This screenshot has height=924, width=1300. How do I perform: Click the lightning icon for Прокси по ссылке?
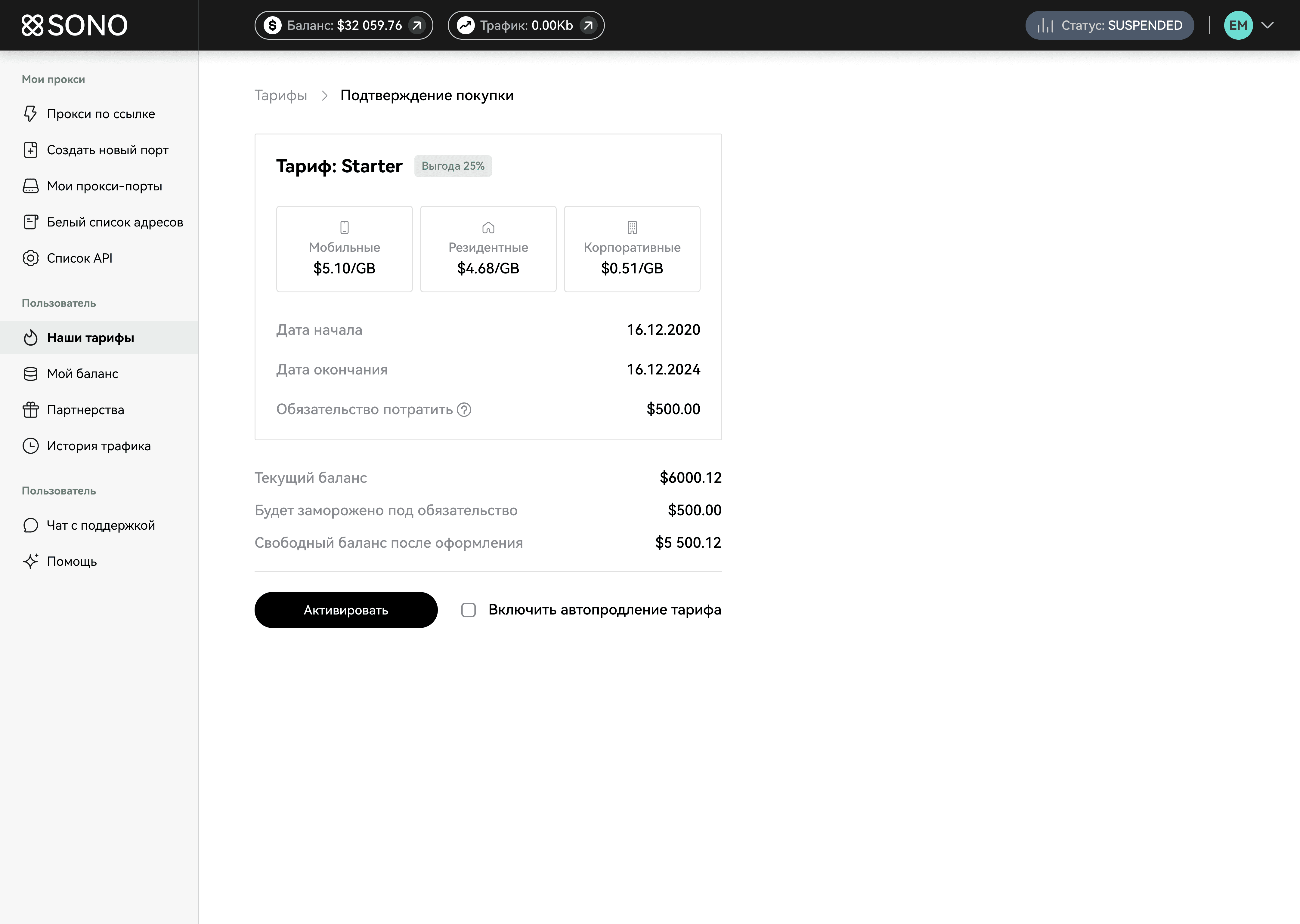[30, 114]
